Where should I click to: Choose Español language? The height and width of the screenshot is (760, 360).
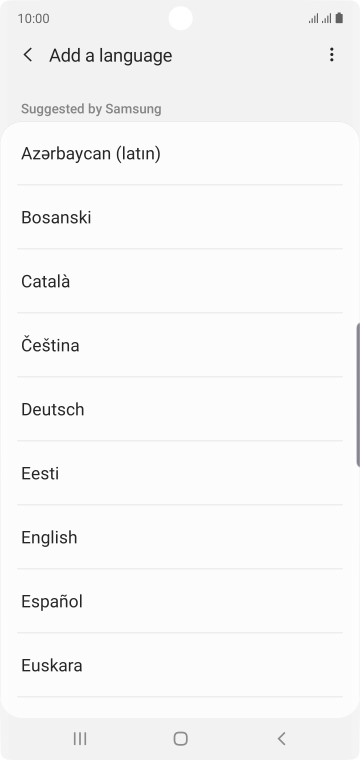click(x=180, y=601)
